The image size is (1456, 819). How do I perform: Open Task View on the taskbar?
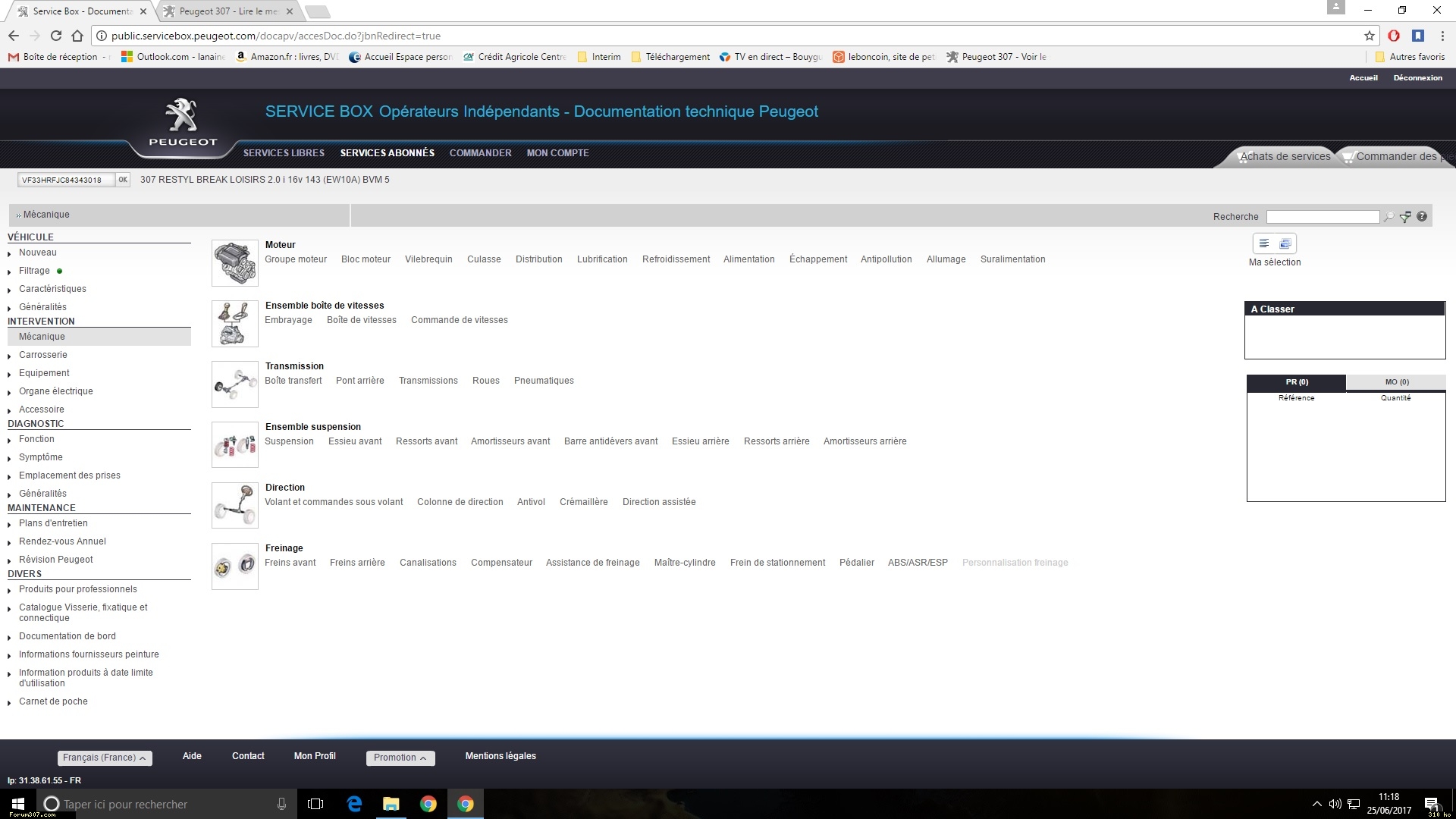coord(315,804)
